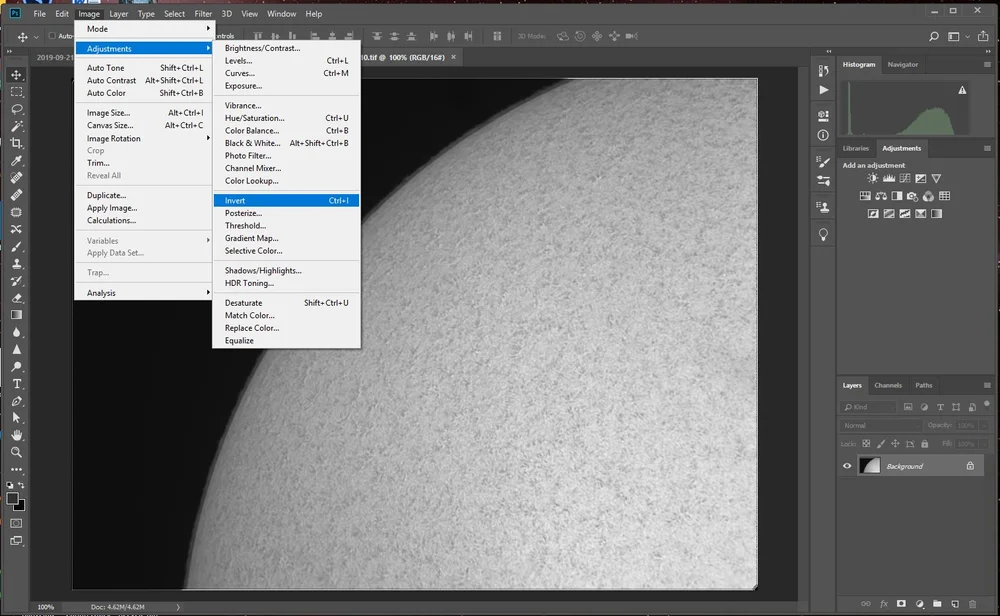Screen dimensions: 1000x616
Task: Expand the Mode submenu
Action: click(143, 29)
